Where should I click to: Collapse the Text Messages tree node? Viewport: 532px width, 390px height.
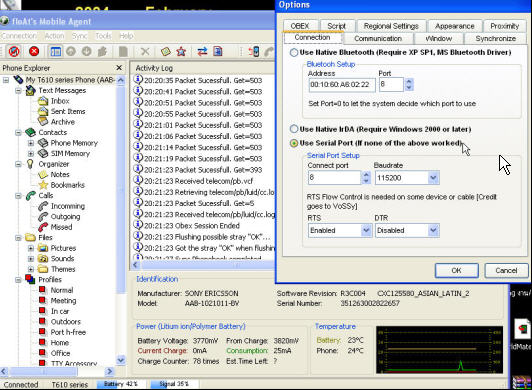[18, 91]
